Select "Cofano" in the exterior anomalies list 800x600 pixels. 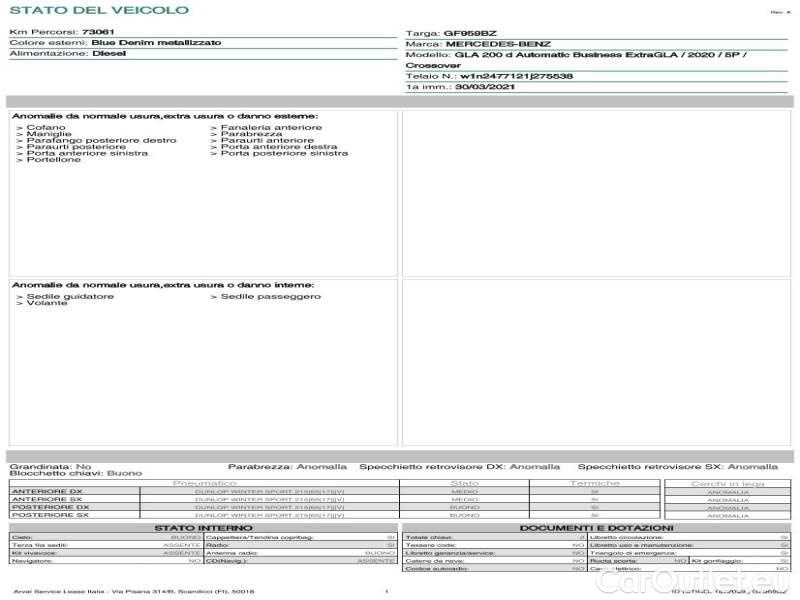[46, 127]
